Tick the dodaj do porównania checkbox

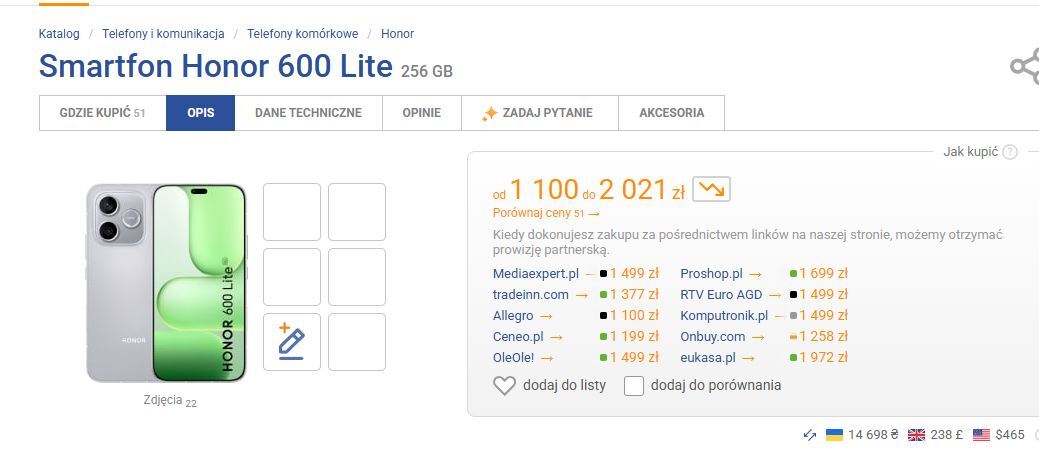634,385
